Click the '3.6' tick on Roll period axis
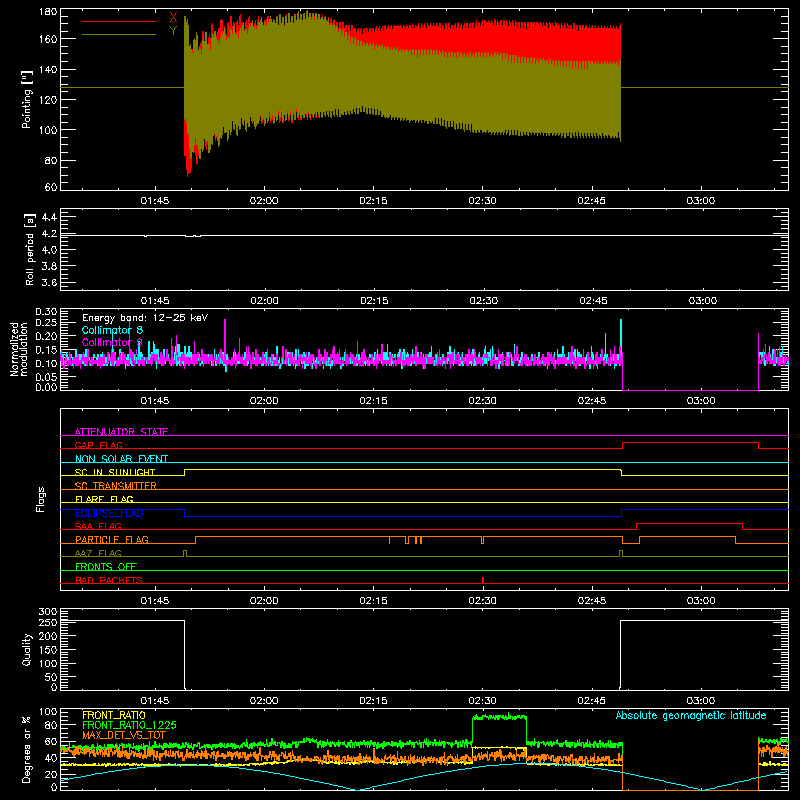800x800 pixels. (49, 283)
